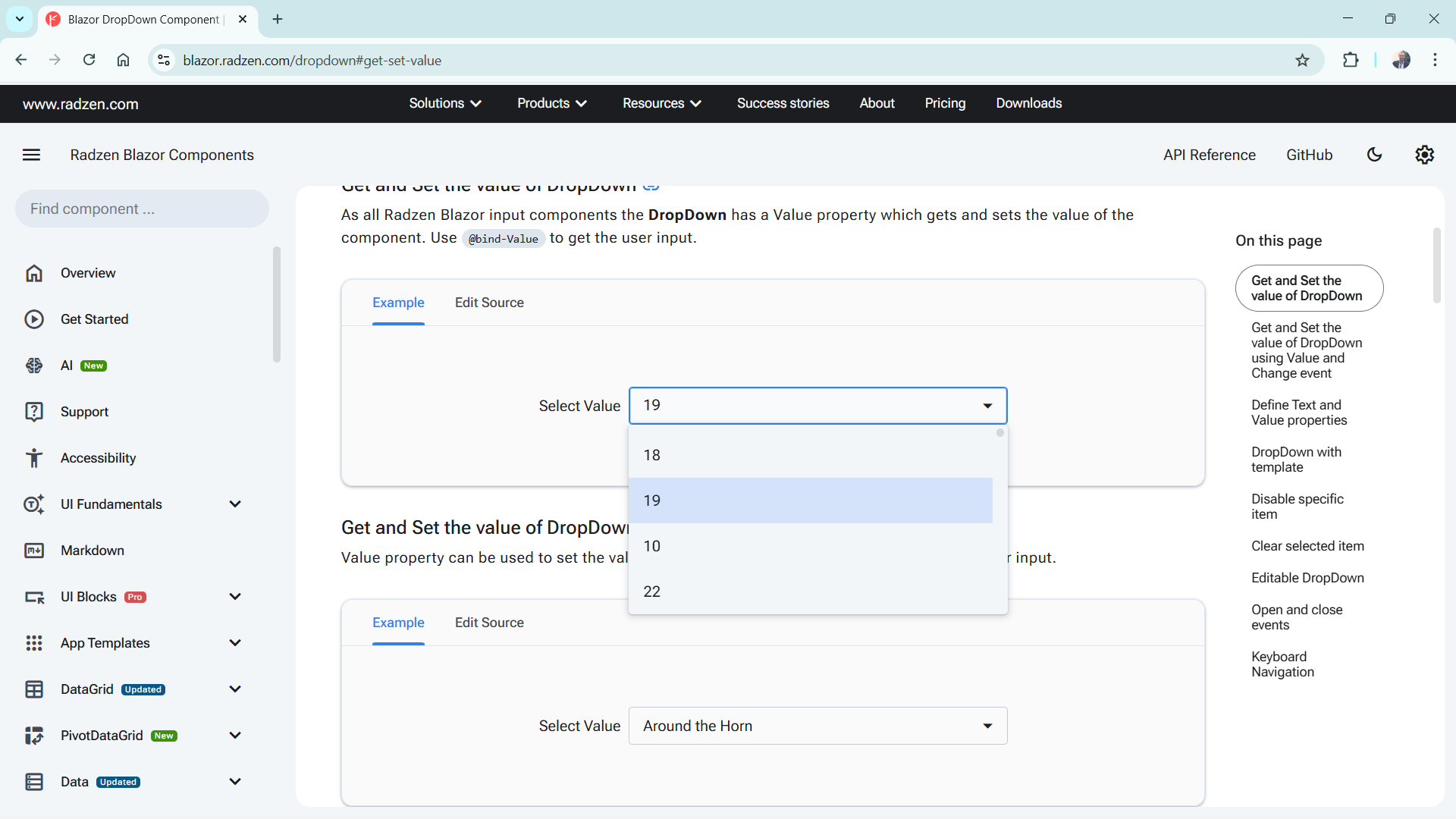This screenshot has width=1456, height=819.
Task: Click the Accessibility figure icon
Action: point(34,458)
